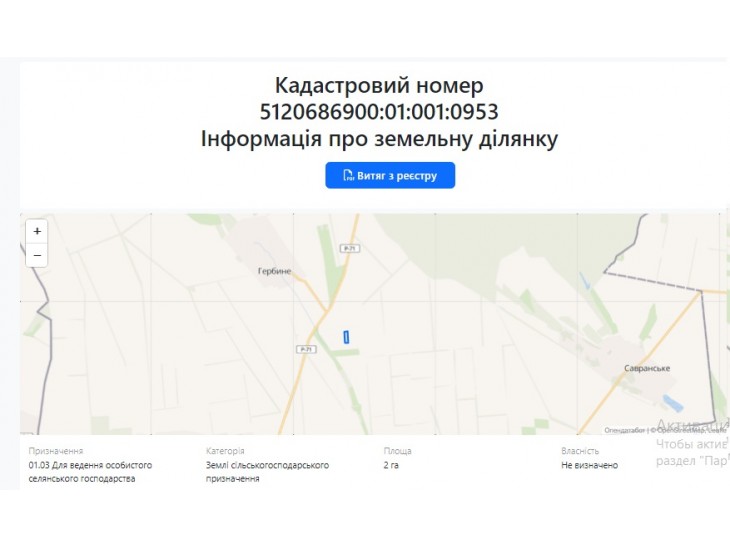This screenshot has height=547, width=730.
Task: Click the value '01.03 Для ведення особистого'
Action: [90, 465]
